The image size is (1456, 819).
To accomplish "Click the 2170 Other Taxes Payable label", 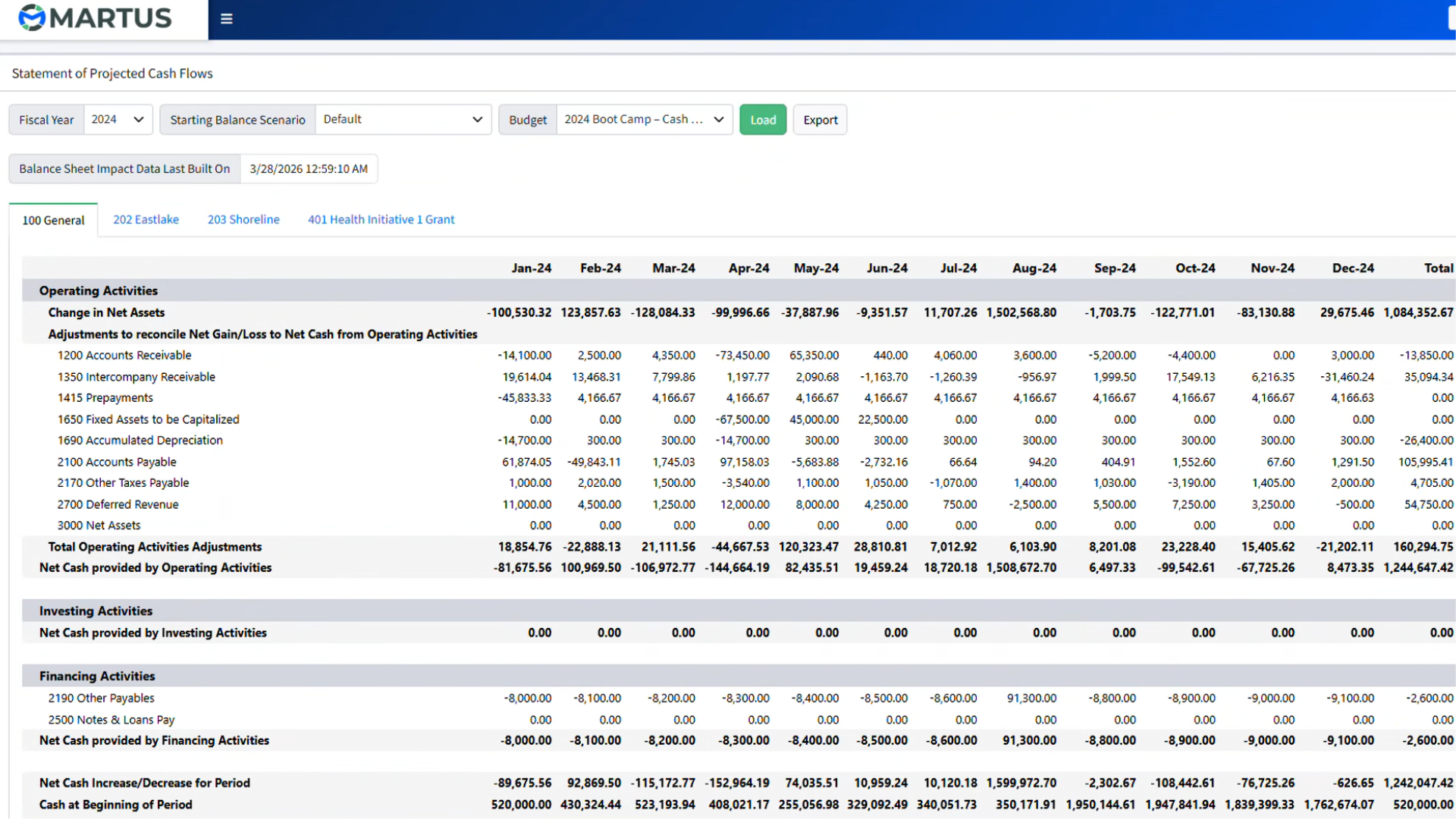I will pyautogui.click(x=123, y=483).
